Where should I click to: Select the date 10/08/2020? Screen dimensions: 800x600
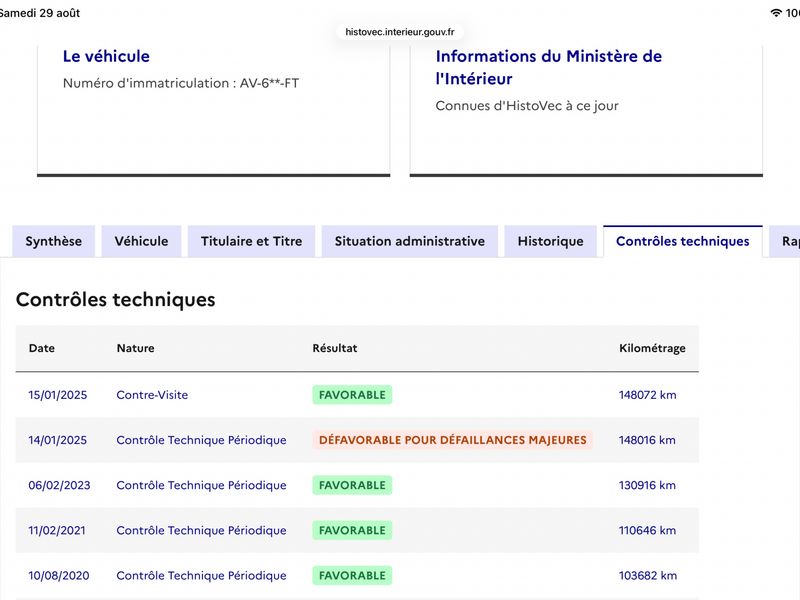(x=59, y=576)
